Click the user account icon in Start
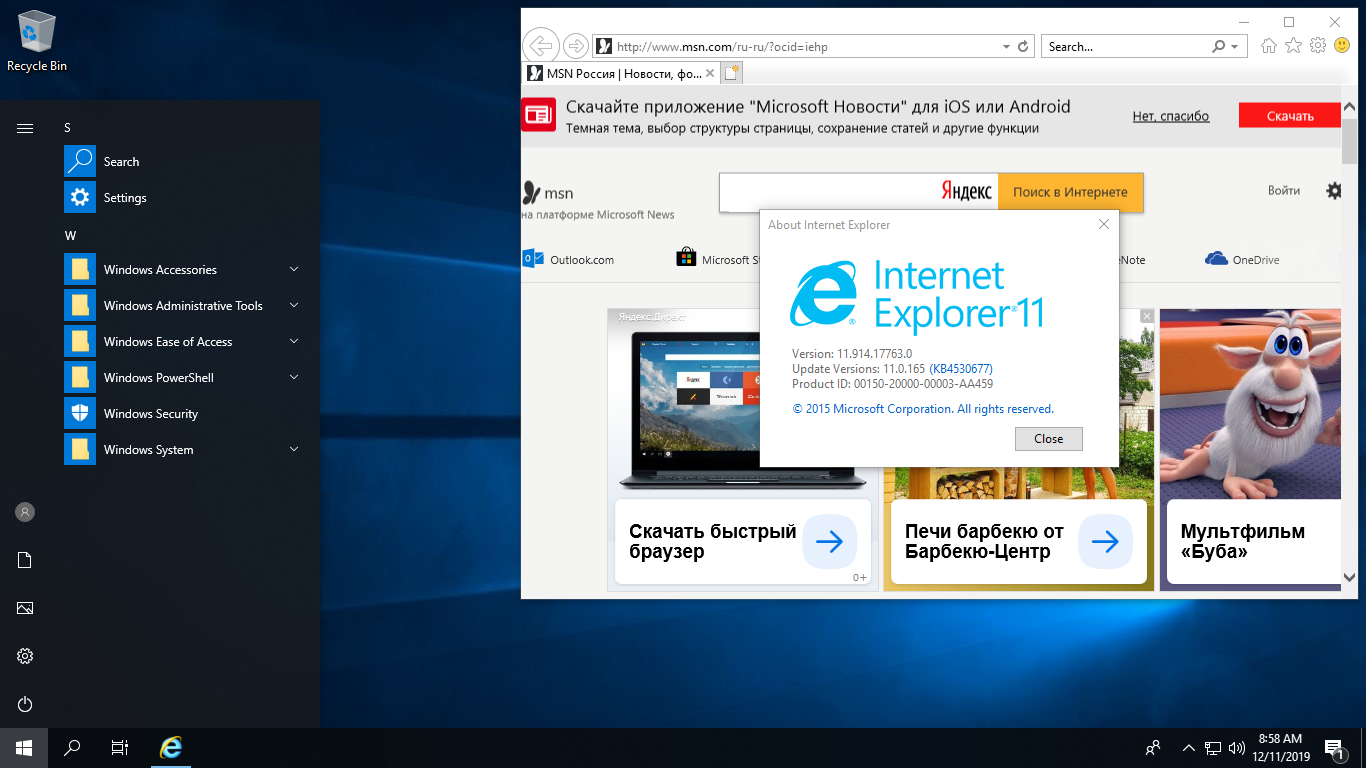This screenshot has width=1366, height=768. 25,512
